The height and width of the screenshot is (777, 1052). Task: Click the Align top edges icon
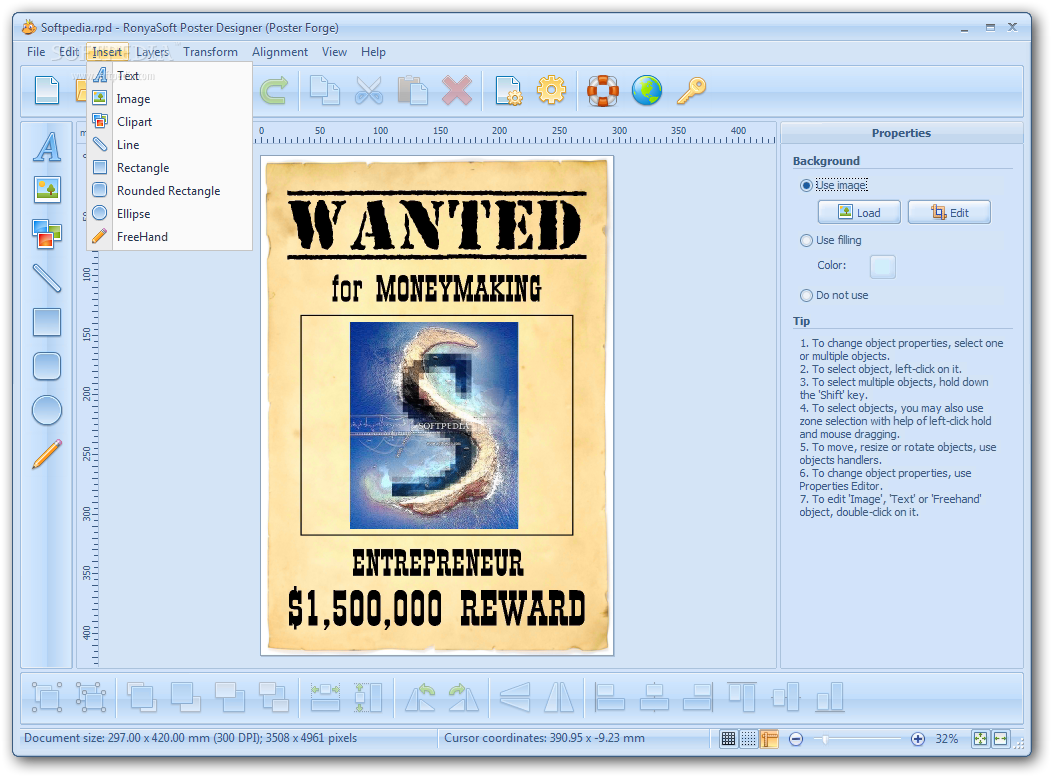point(742,697)
